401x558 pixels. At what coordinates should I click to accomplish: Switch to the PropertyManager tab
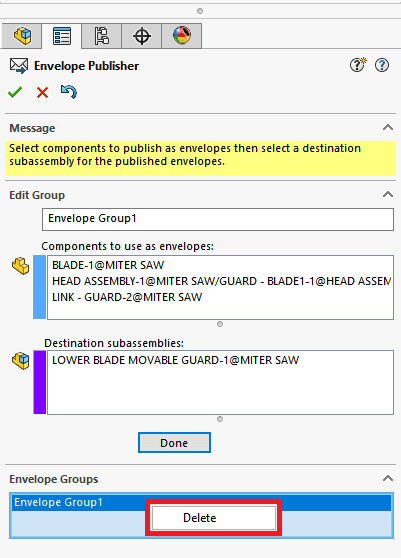[62, 36]
